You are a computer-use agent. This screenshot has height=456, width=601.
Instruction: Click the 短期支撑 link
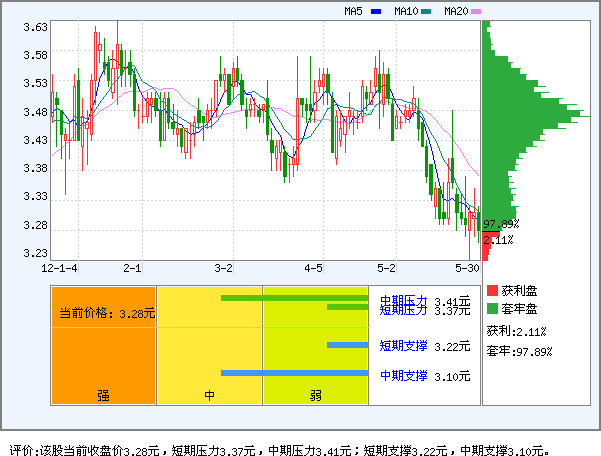tap(403, 346)
